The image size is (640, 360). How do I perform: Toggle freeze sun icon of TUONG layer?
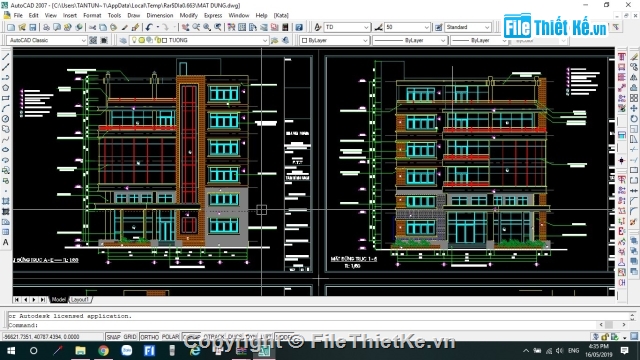click(x=142, y=40)
